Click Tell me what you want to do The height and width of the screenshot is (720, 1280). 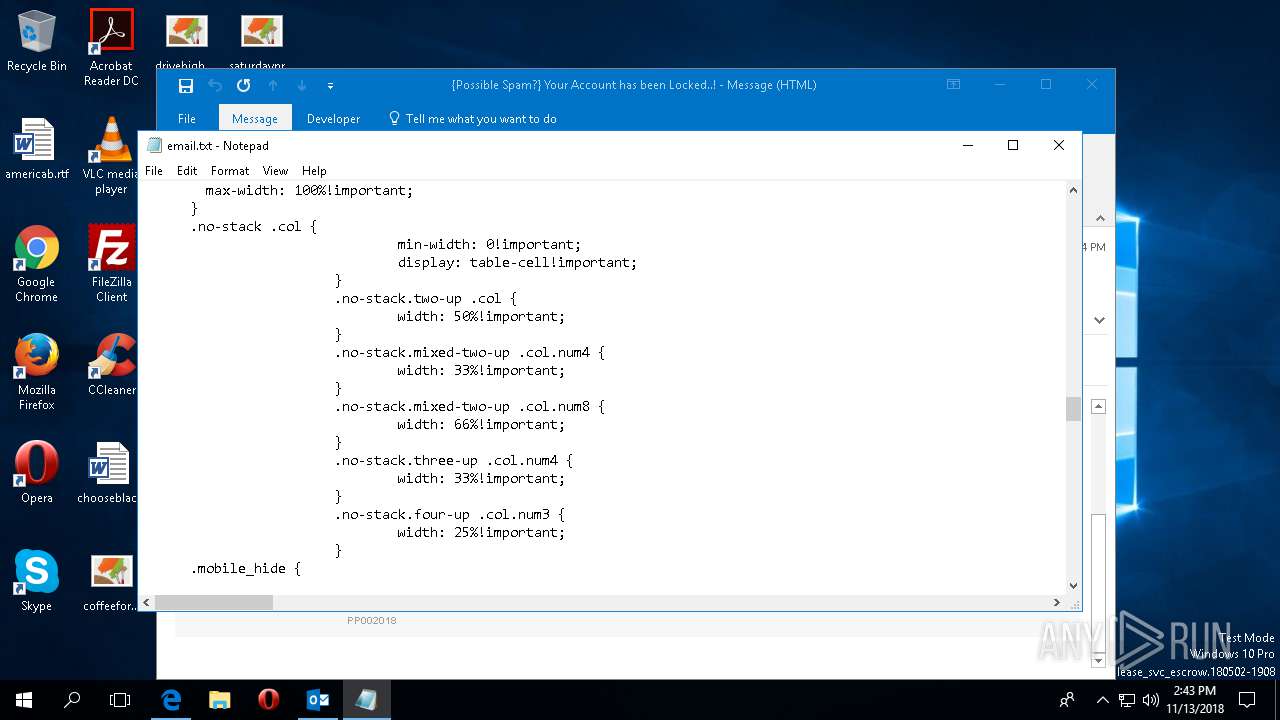coord(472,118)
